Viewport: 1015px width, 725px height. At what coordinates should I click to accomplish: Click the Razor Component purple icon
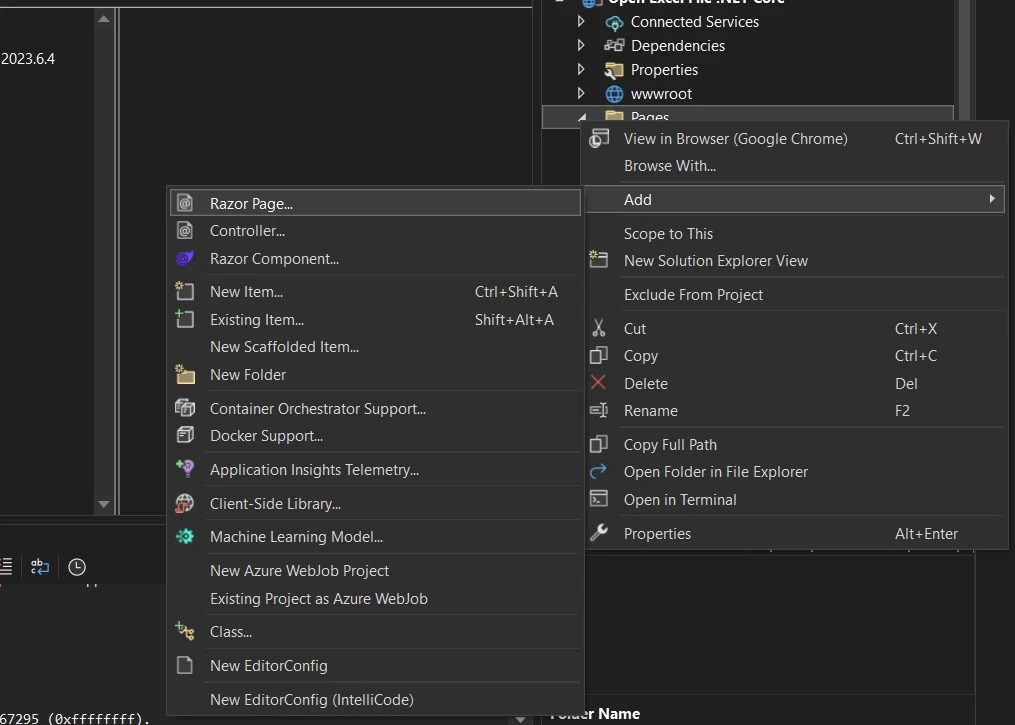(x=185, y=259)
